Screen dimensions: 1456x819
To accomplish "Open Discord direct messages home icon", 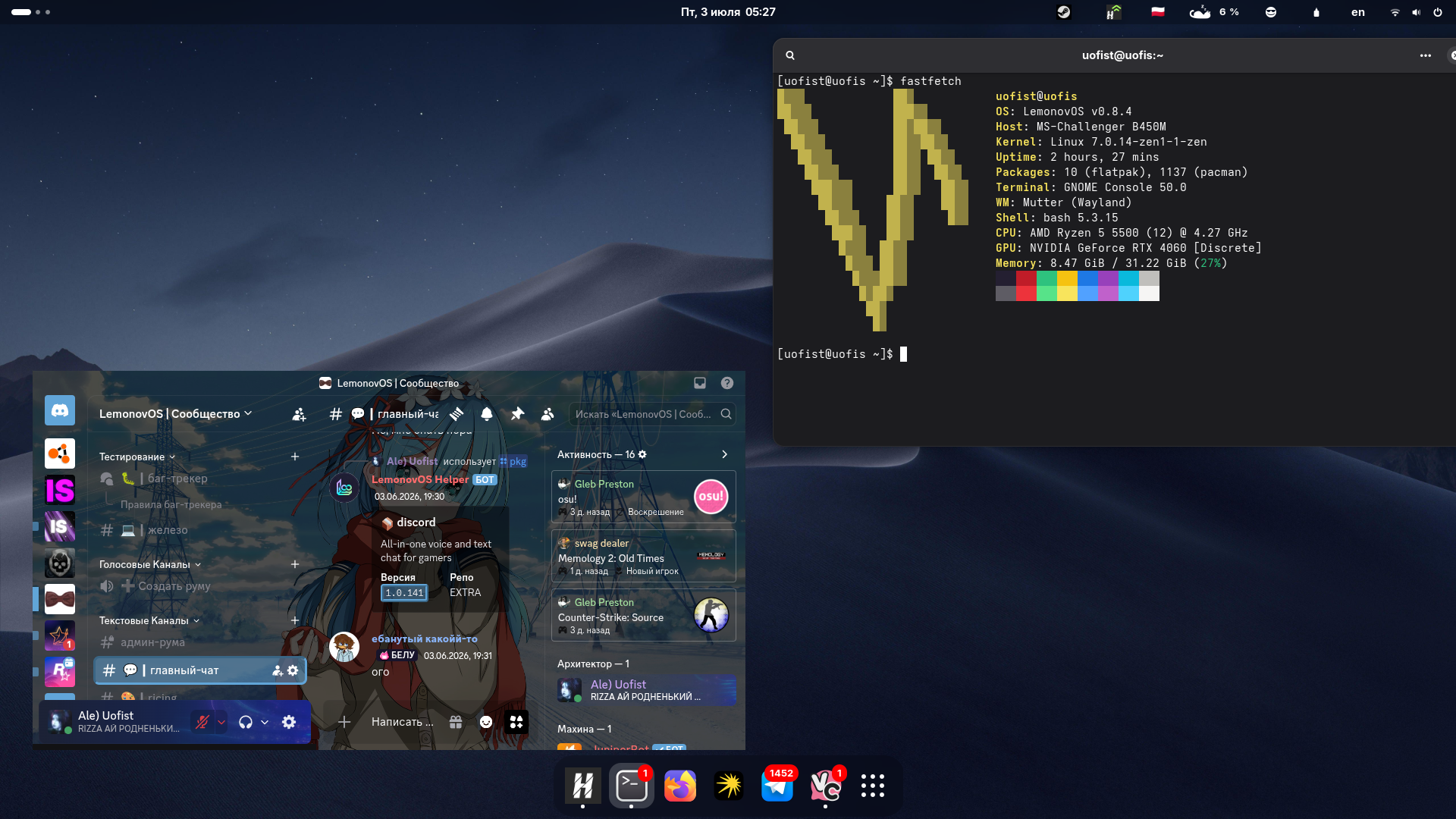I will [x=60, y=410].
